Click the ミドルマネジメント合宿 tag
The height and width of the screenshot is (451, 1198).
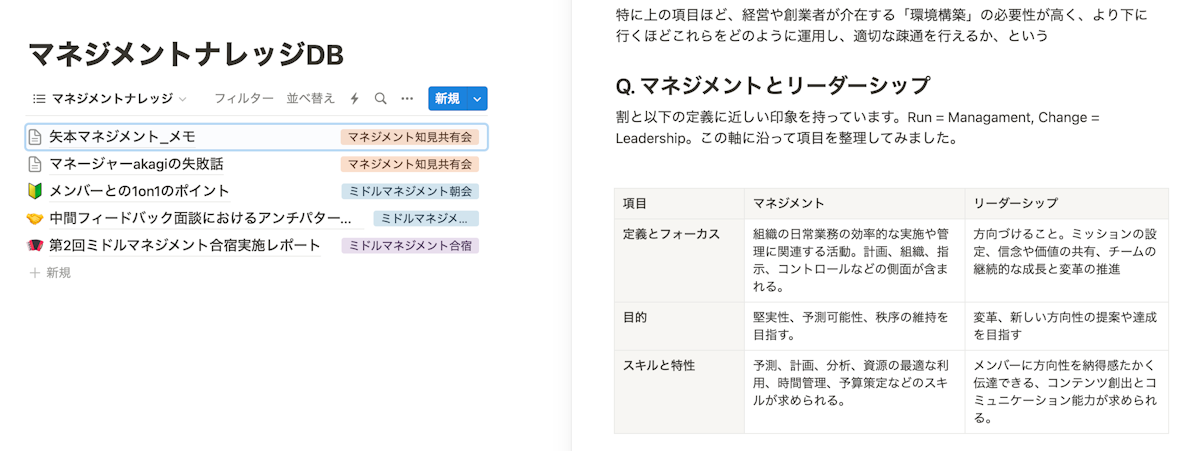click(x=410, y=245)
